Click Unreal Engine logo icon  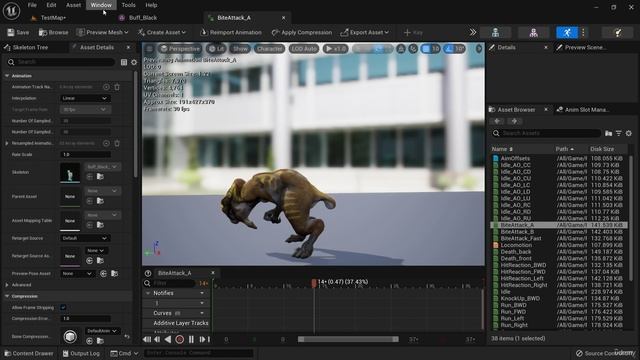[11, 11]
